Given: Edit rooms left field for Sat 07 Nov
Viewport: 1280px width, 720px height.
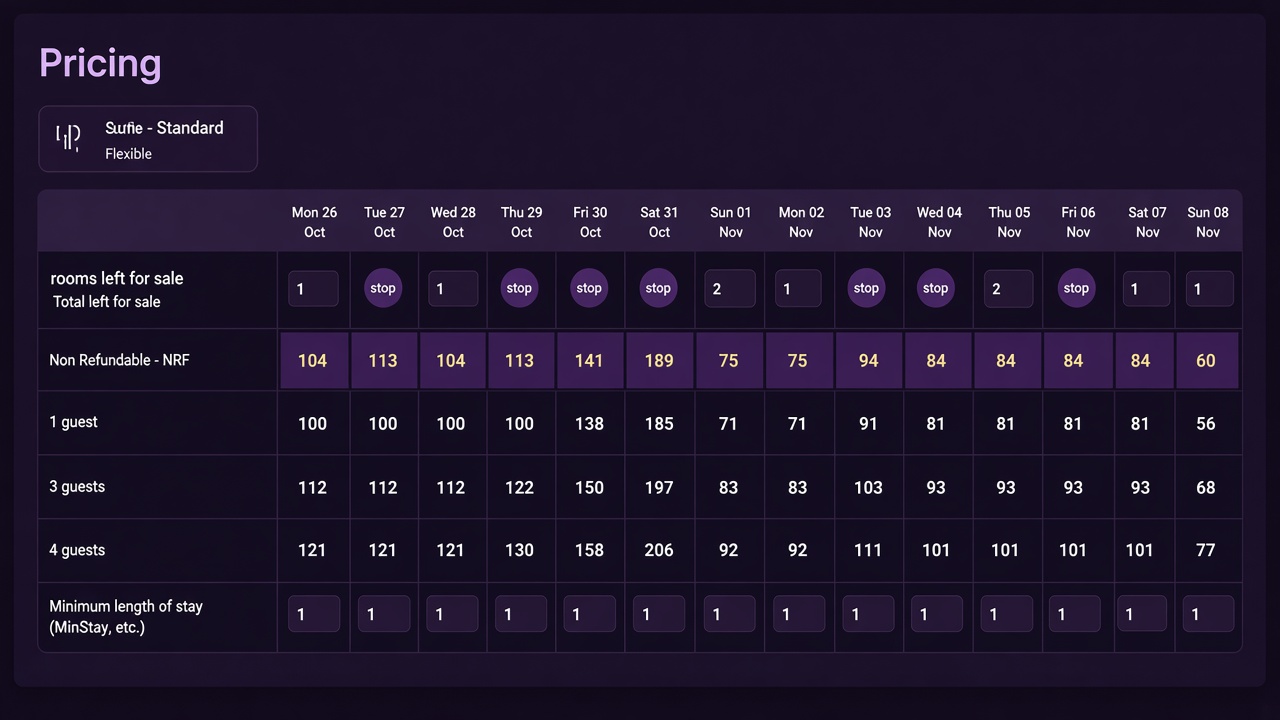Looking at the screenshot, I should click(1145, 289).
